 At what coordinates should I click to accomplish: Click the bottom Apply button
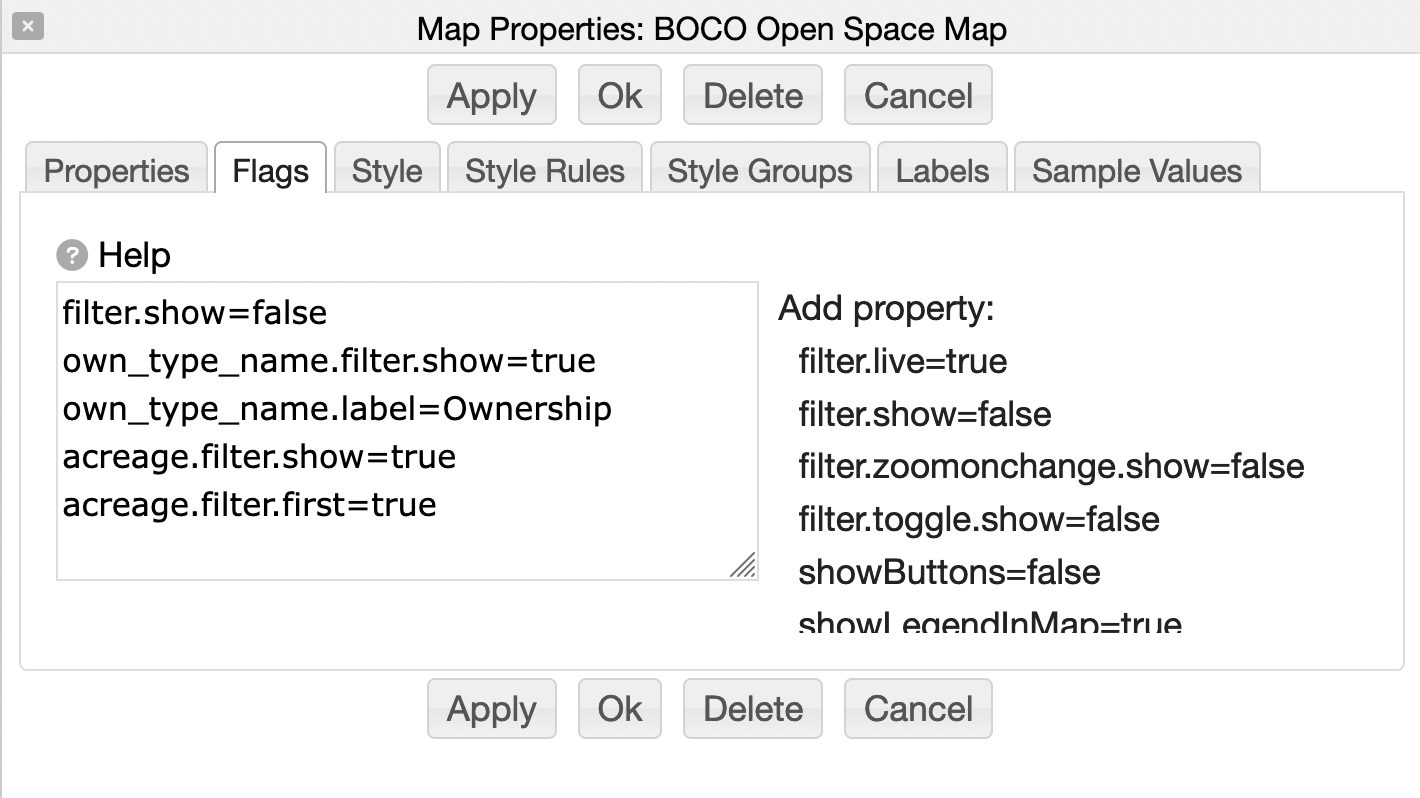(491, 709)
